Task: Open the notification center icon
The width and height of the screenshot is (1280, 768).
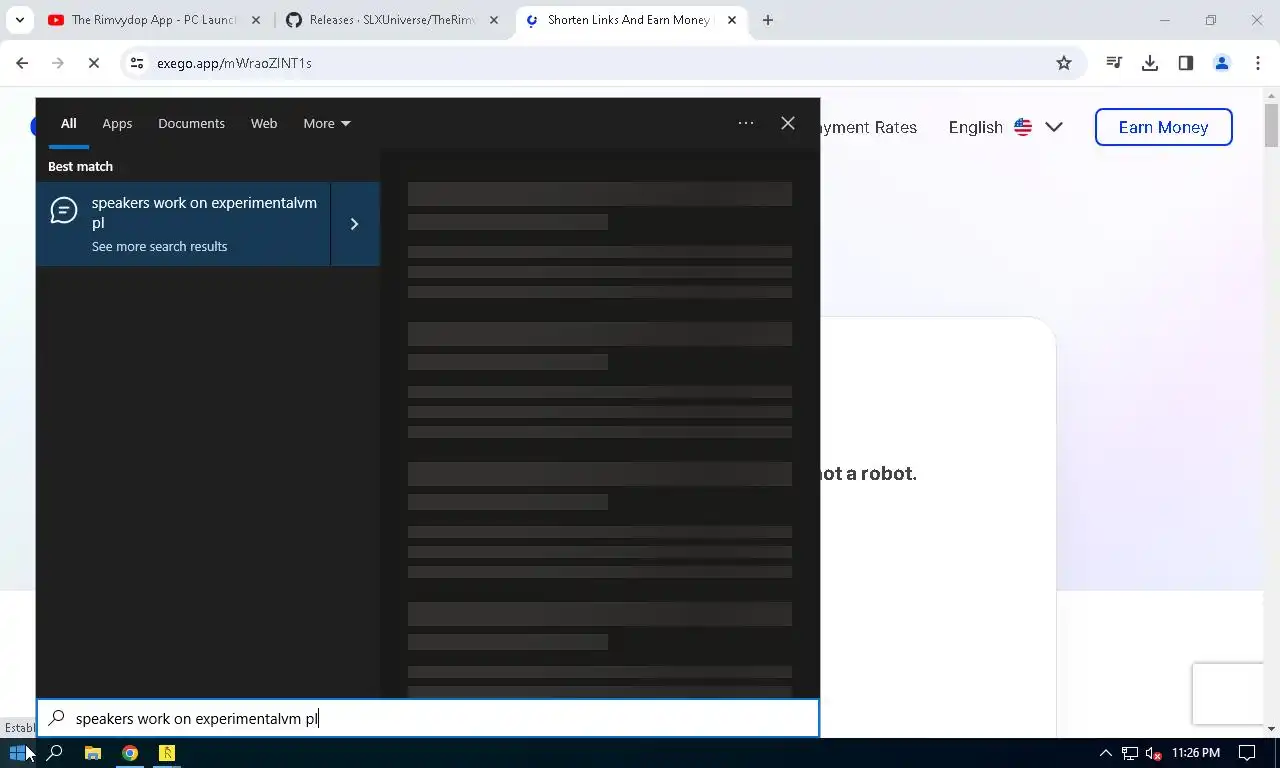Action: point(1247,753)
